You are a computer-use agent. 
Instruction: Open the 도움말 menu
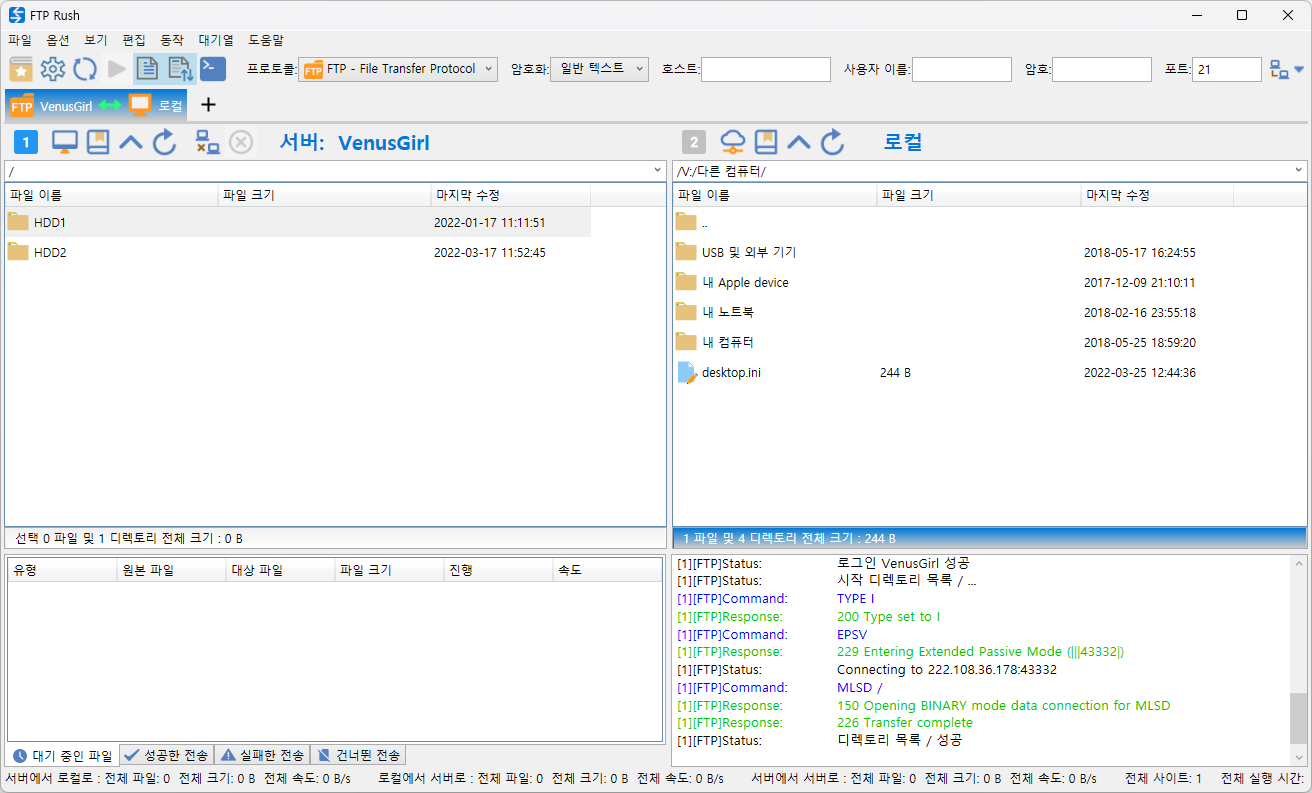click(x=266, y=40)
